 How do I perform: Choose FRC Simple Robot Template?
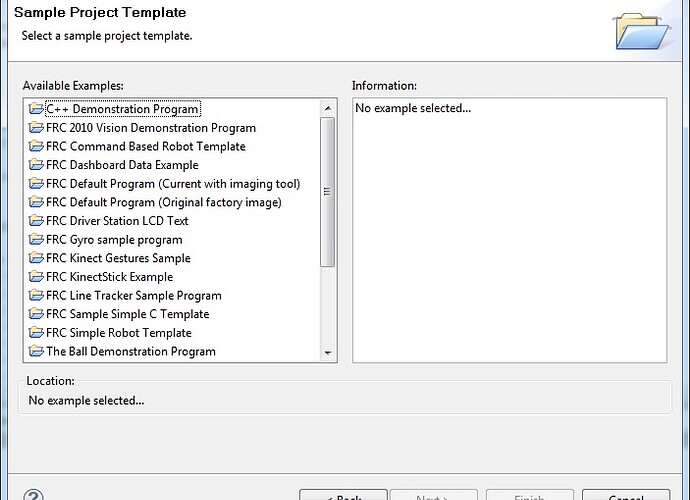click(119, 332)
